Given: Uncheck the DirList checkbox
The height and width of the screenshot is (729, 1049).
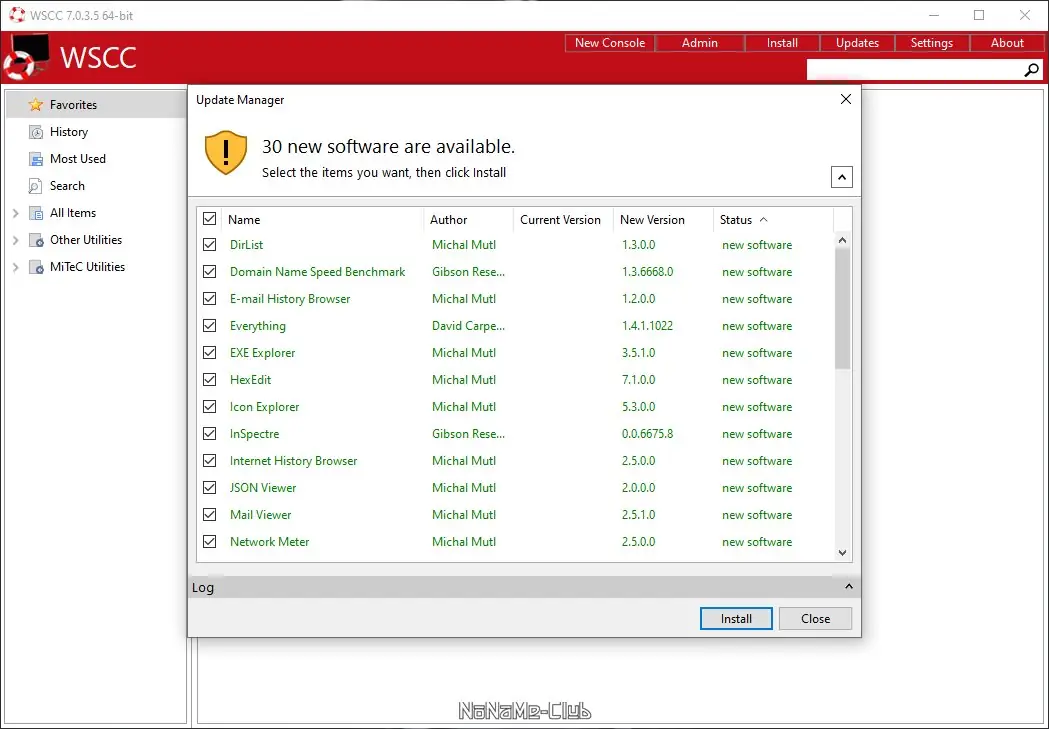Looking at the screenshot, I should [209, 245].
